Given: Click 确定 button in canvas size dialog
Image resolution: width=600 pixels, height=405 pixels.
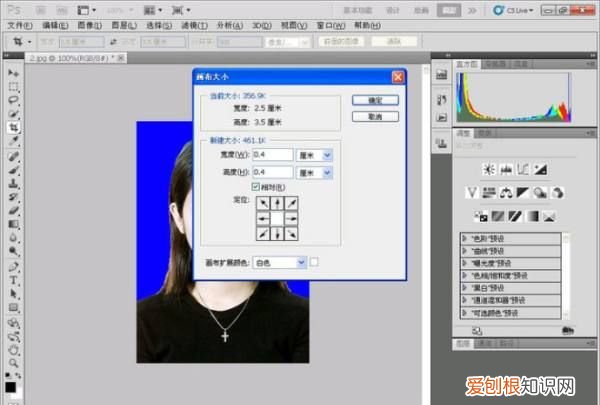Looking at the screenshot, I should (x=375, y=100).
